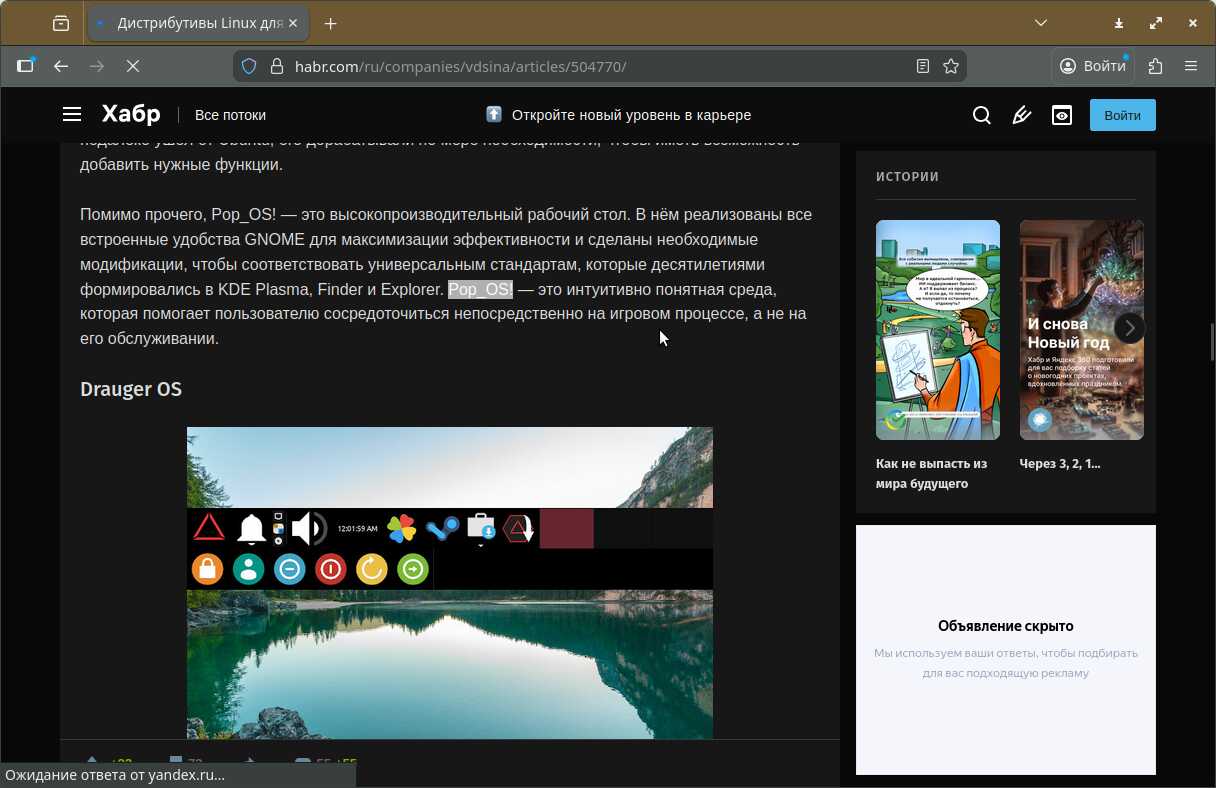The height and width of the screenshot is (788, 1216).
Task: Click the Drauger OS desktop screenshot
Action: [450, 583]
